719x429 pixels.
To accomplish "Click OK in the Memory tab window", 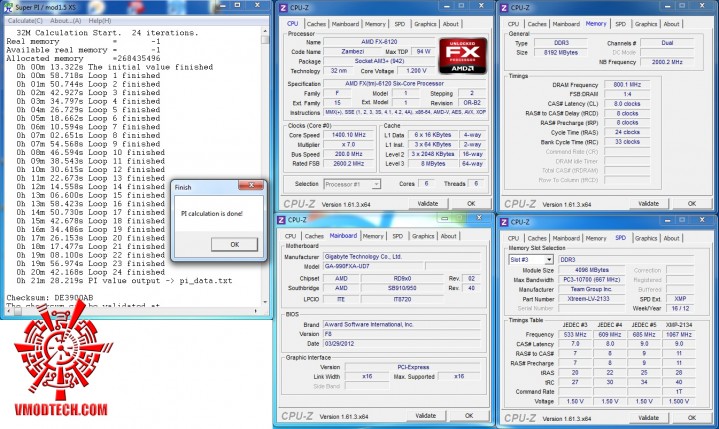I will 692,204.
